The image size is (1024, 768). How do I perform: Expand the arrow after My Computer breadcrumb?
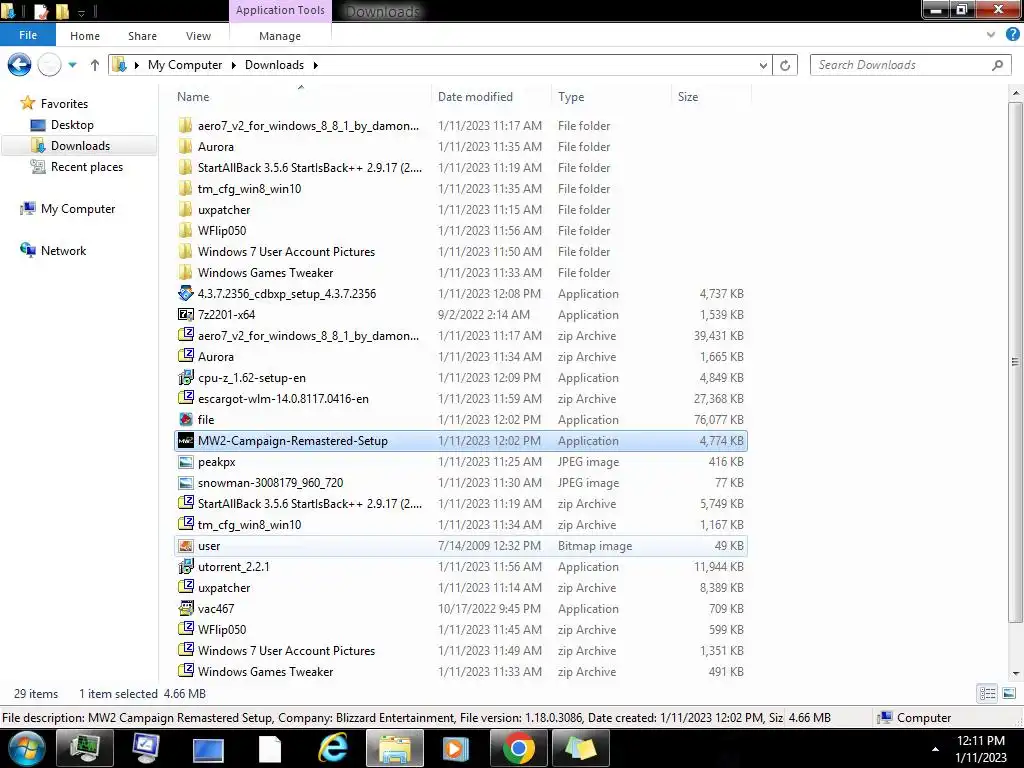[x=233, y=65]
